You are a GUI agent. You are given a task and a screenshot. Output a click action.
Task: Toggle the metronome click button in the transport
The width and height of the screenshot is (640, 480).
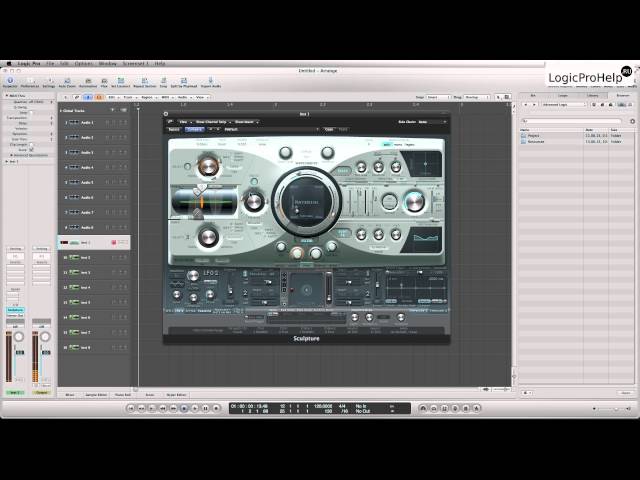476,408
